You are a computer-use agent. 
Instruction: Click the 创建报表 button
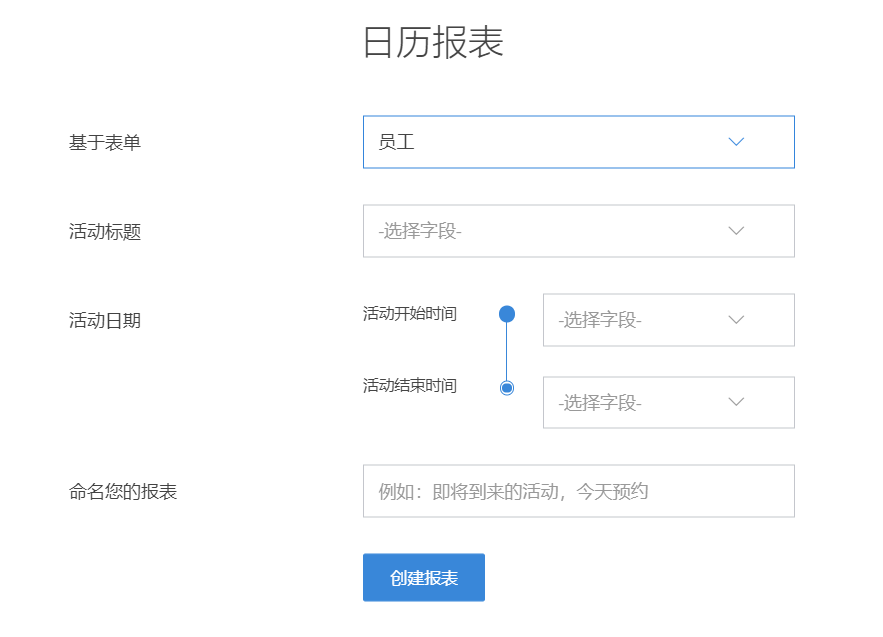(x=424, y=578)
